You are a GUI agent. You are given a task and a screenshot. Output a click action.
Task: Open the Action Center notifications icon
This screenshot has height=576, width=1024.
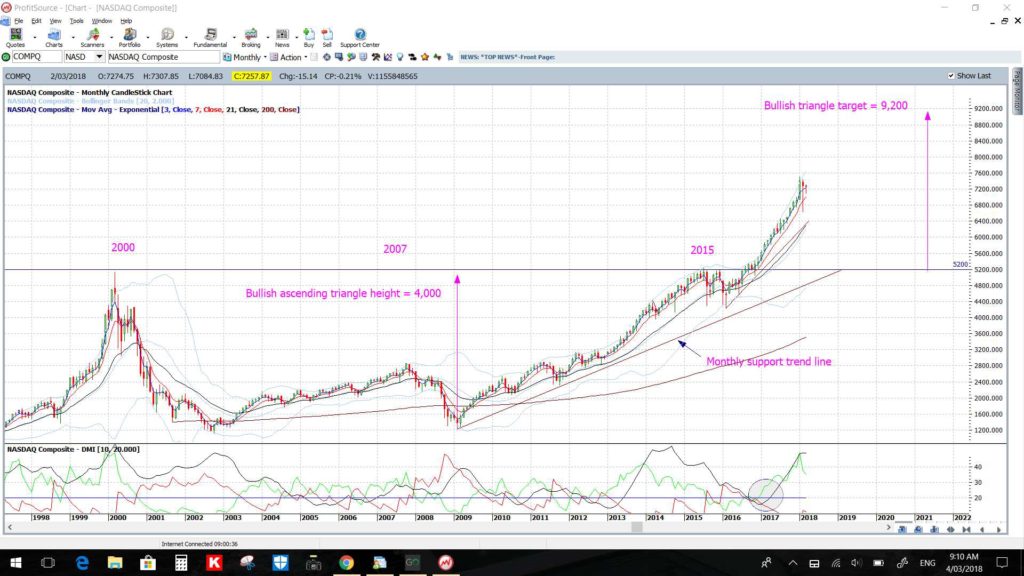(x=1002, y=563)
